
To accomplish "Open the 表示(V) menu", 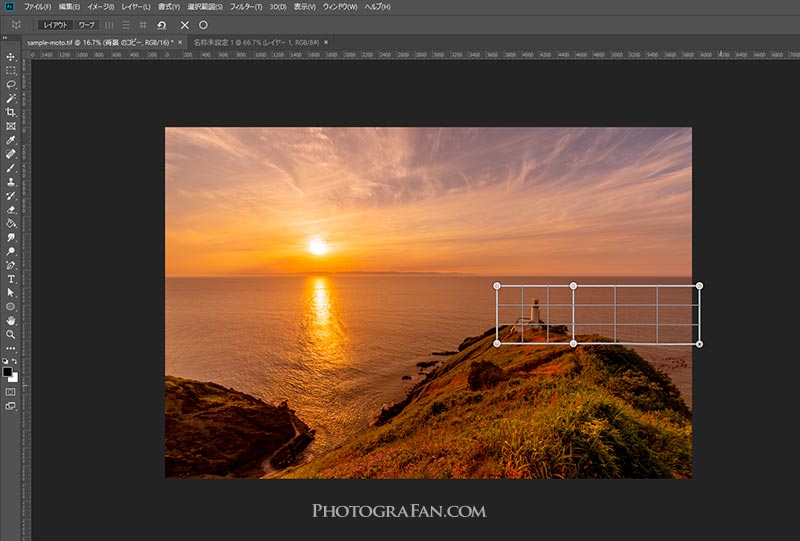I will (305, 7).
